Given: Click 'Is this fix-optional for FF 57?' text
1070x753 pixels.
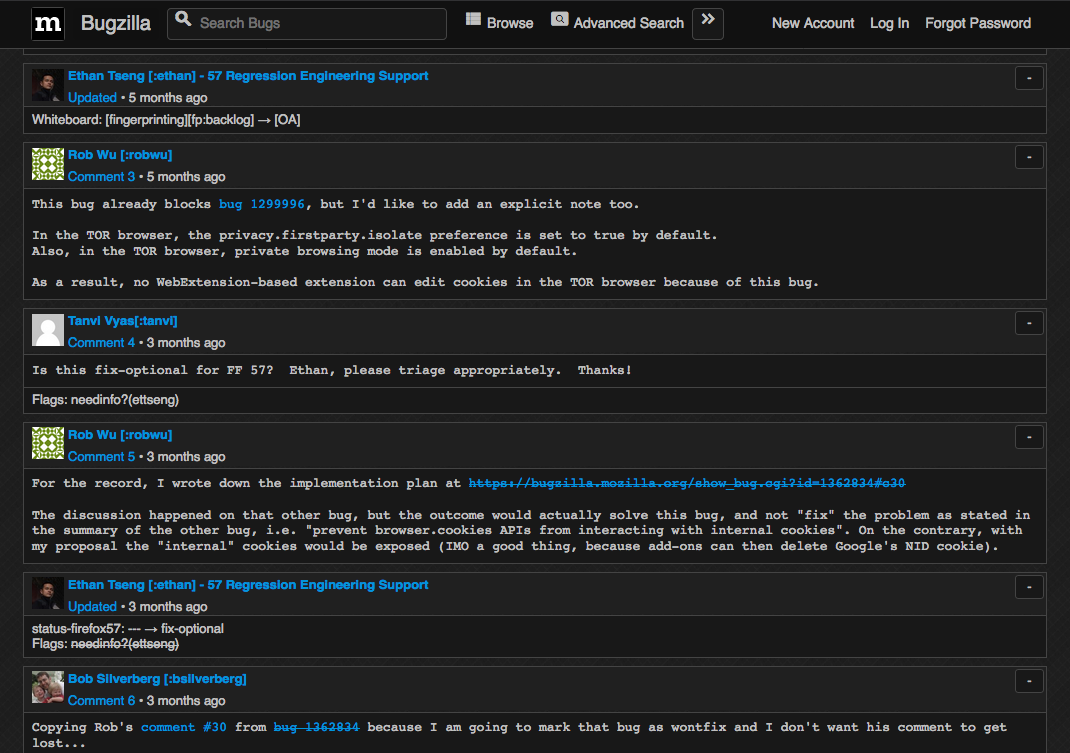Looking at the screenshot, I should point(152,370).
